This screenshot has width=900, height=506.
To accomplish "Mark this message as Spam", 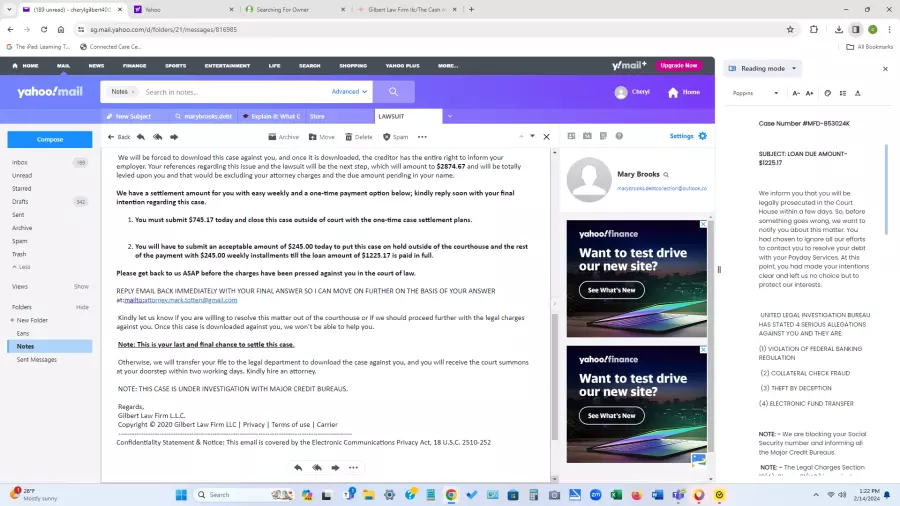I will [395, 137].
